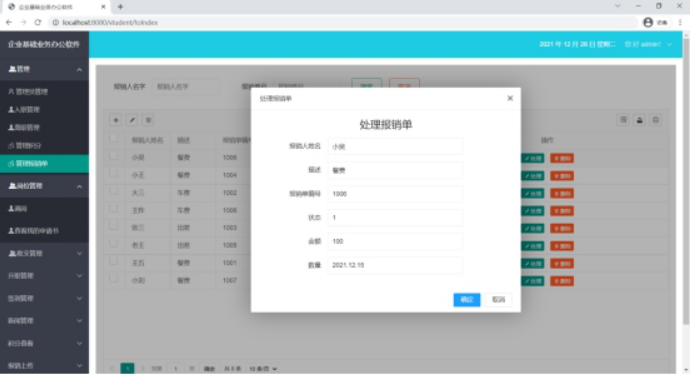Click the green 处理 button for row 1004
This screenshot has width=692, height=374.
click(x=533, y=176)
